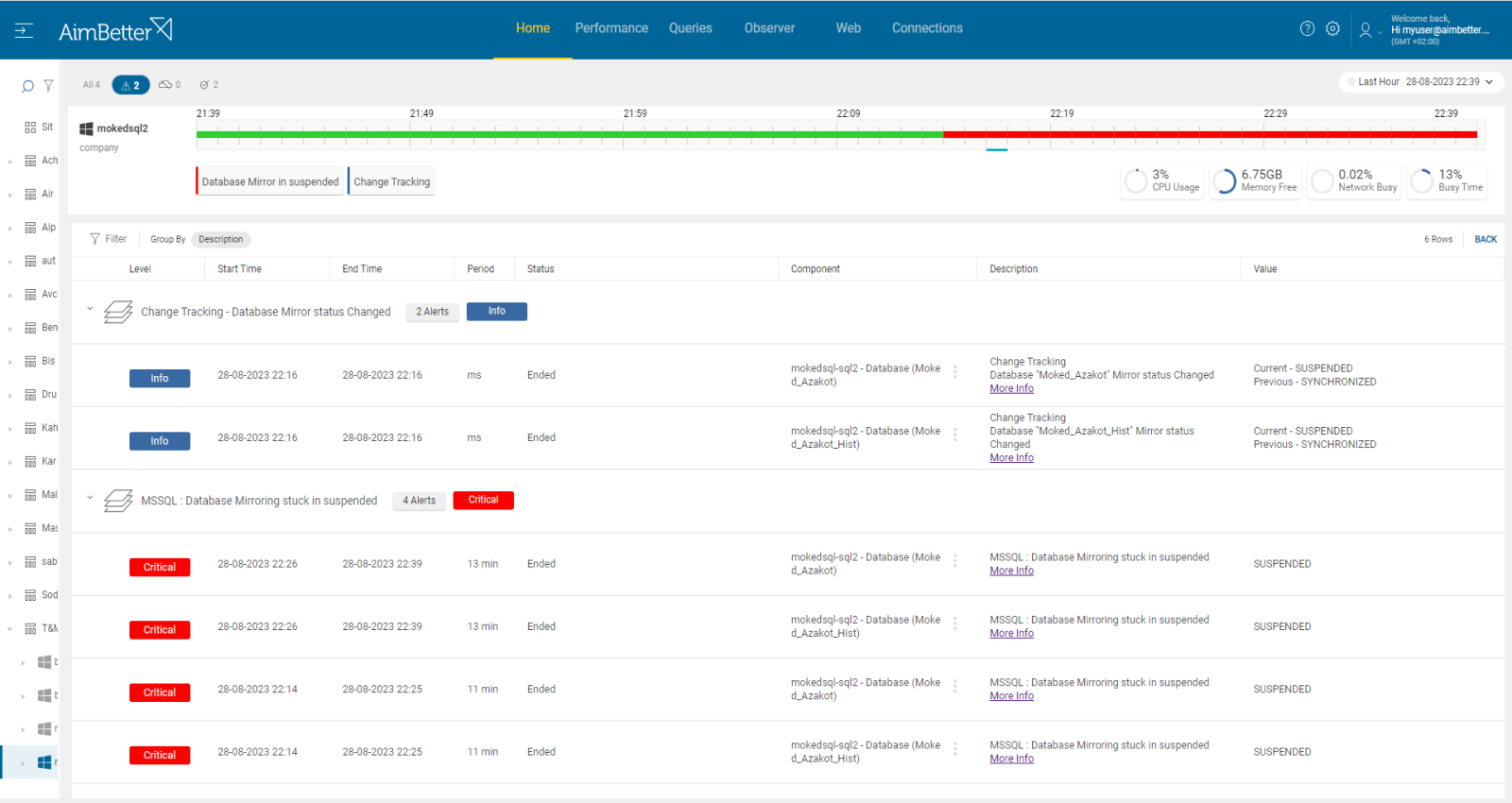Expand the Ben tree node arrow
Image resolution: width=1512 pixels, height=803 pixels.
click(10, 329)
